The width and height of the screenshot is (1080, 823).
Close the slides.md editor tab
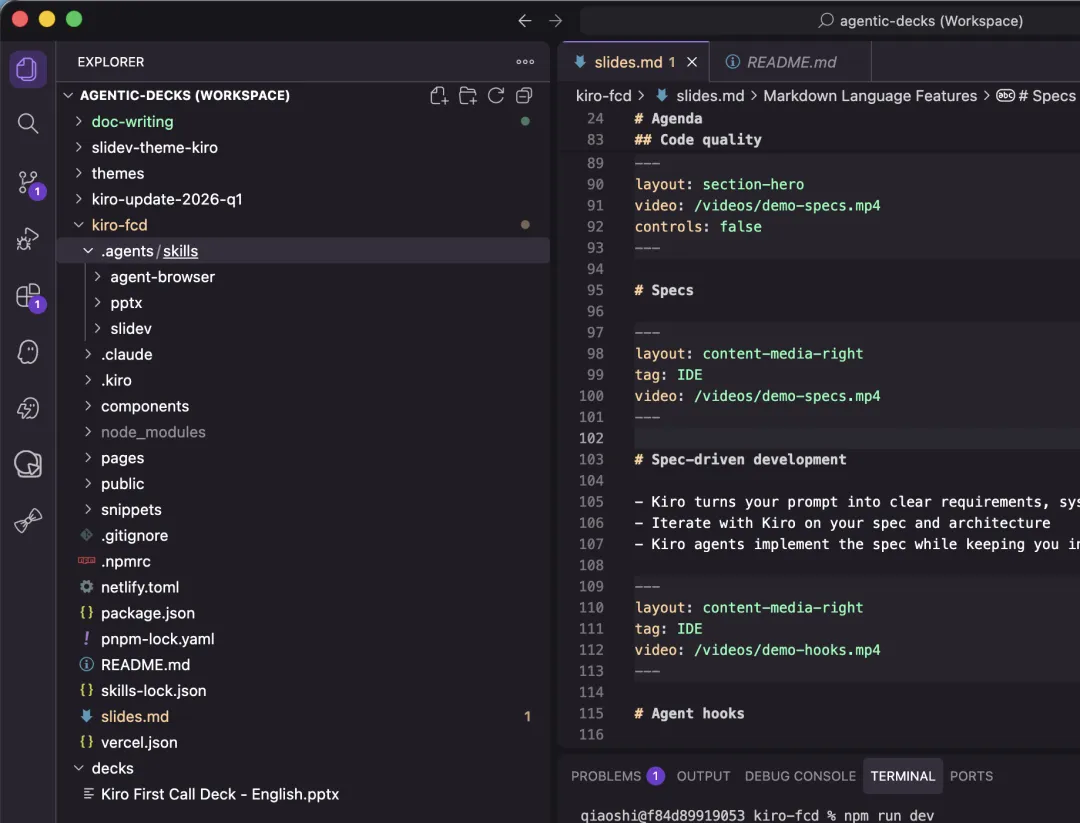point(692,62)
